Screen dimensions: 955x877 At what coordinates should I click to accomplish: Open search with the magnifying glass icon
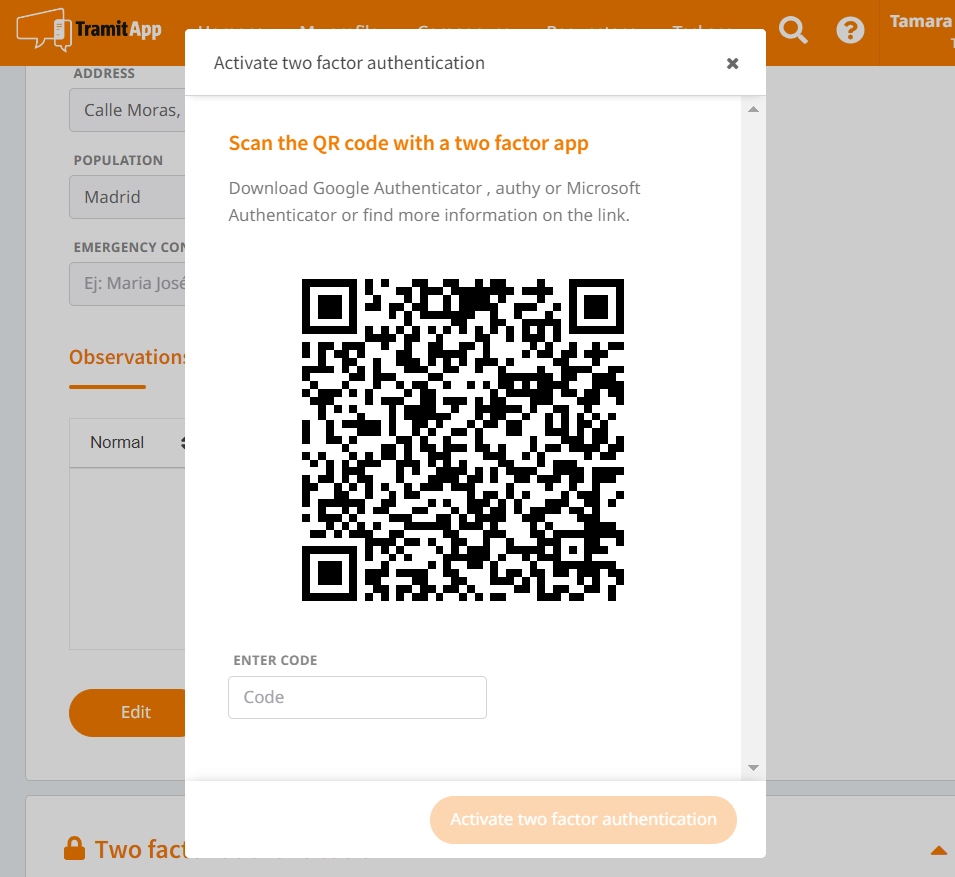point(793,31)
